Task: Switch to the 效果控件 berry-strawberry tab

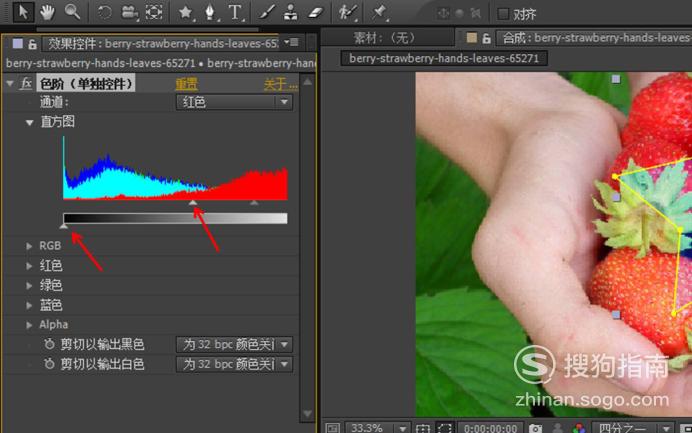Action: pyautogui.click(x=162, y=43)
